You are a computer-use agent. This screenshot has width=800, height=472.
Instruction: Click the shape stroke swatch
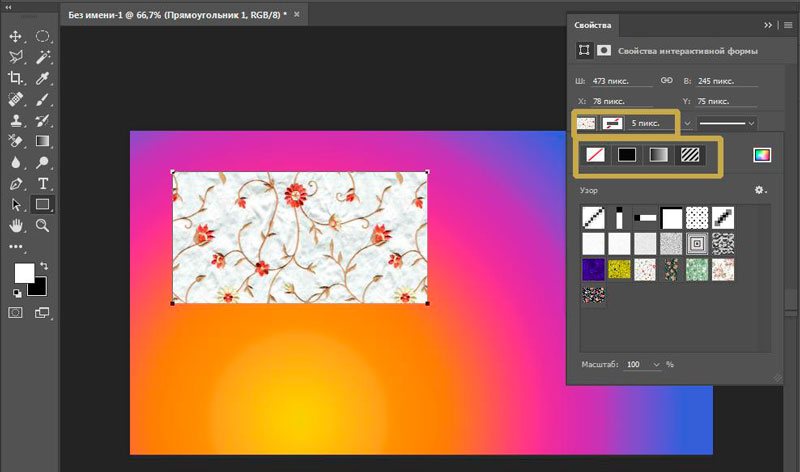coord(612,123)
